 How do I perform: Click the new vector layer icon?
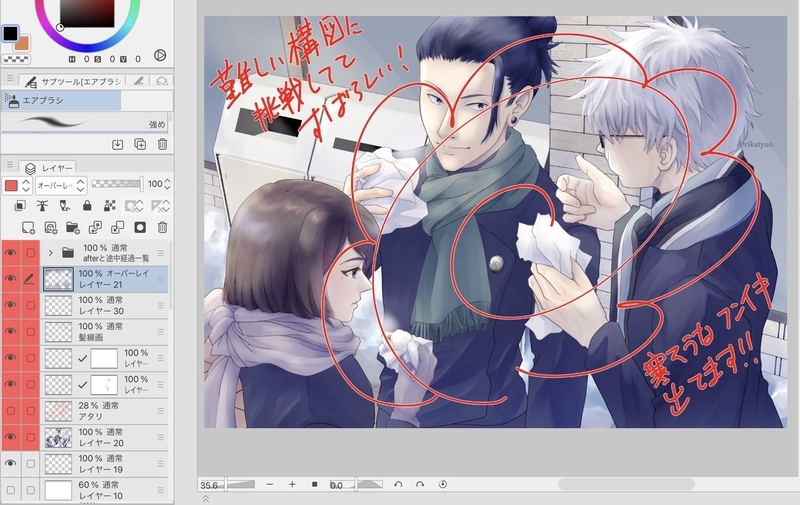click(50, 228)
